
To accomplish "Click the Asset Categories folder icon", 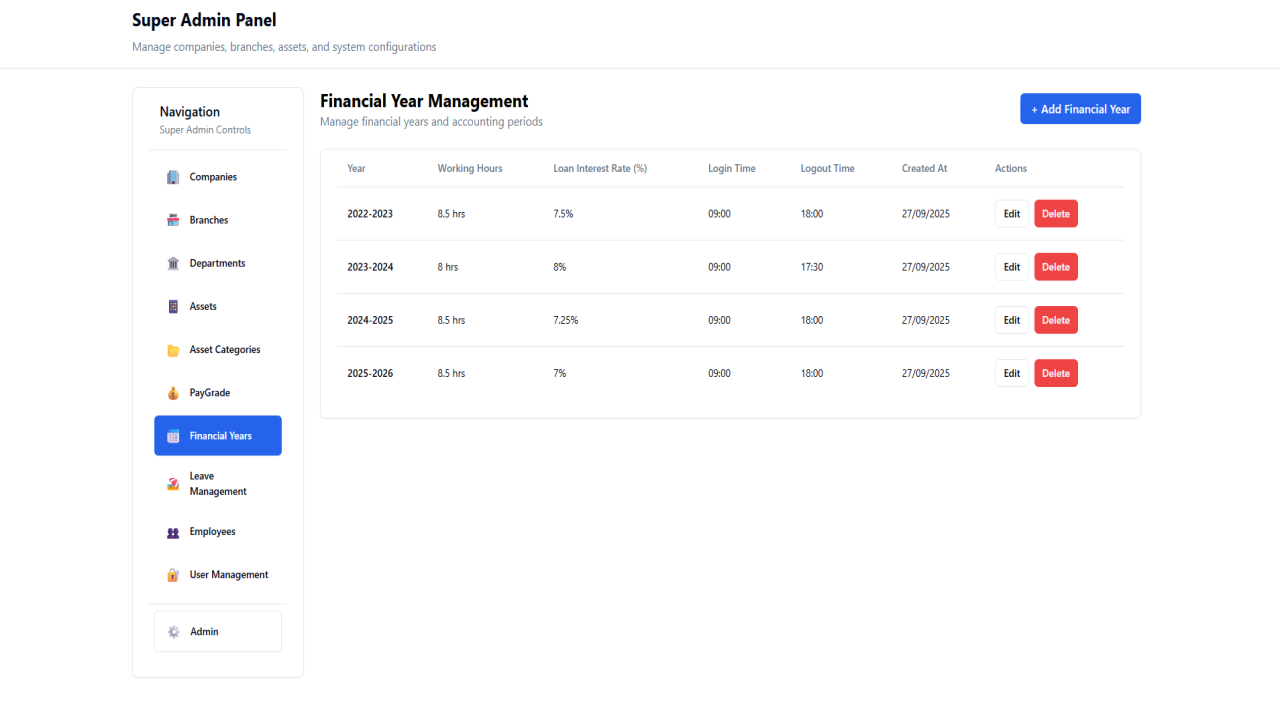I will (173, 350).
